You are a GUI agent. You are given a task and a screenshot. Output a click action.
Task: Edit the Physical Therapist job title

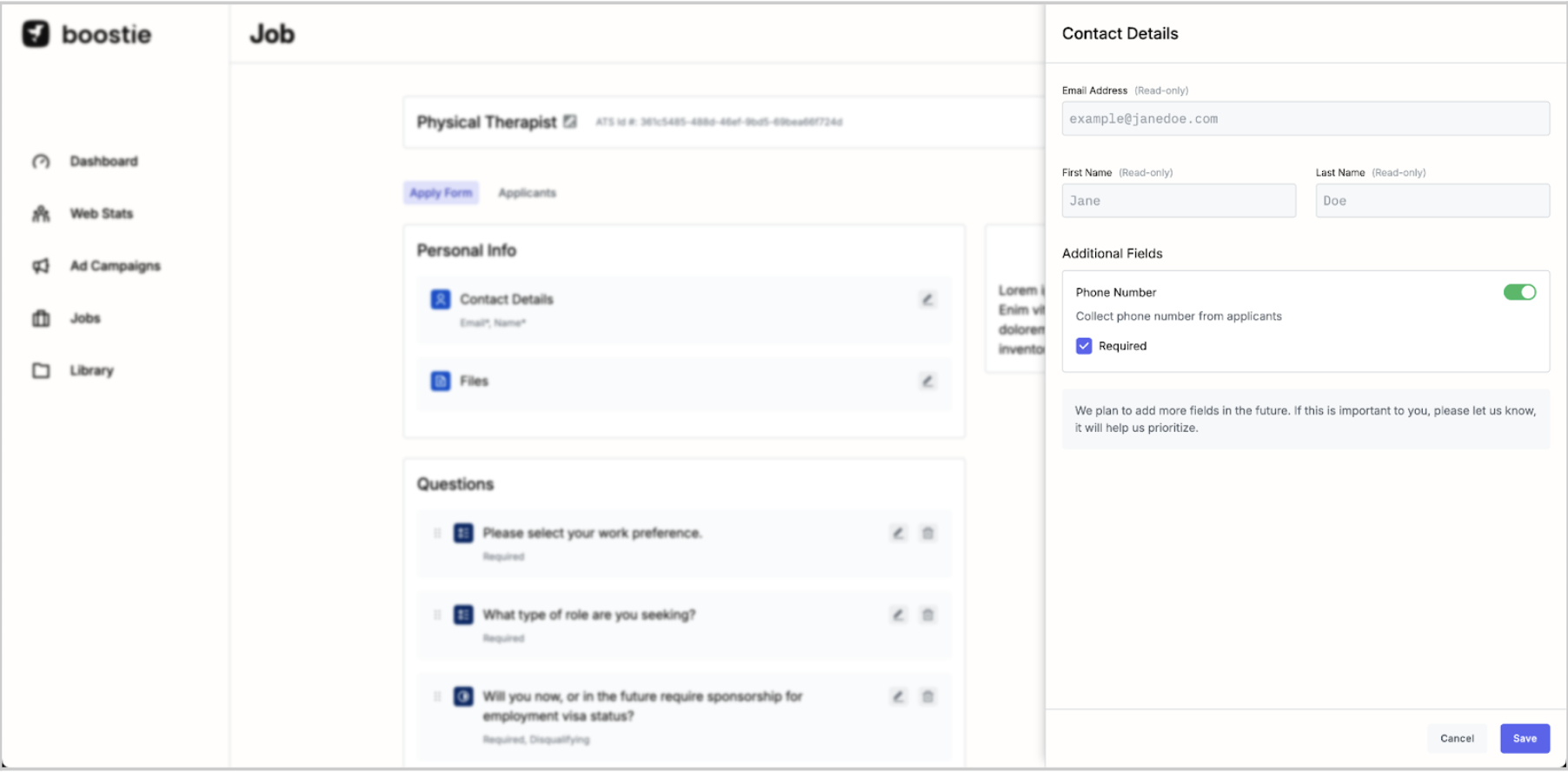570,122
